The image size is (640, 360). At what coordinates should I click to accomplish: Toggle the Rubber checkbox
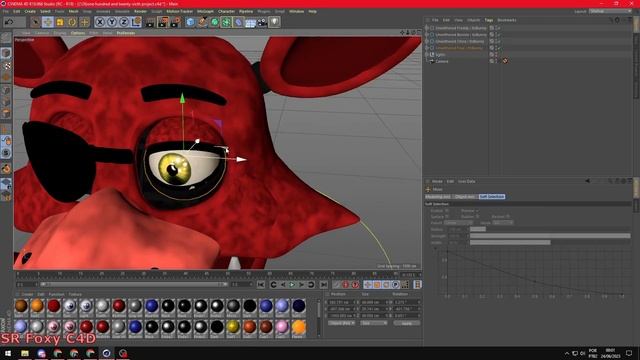(x=477, y=216)
